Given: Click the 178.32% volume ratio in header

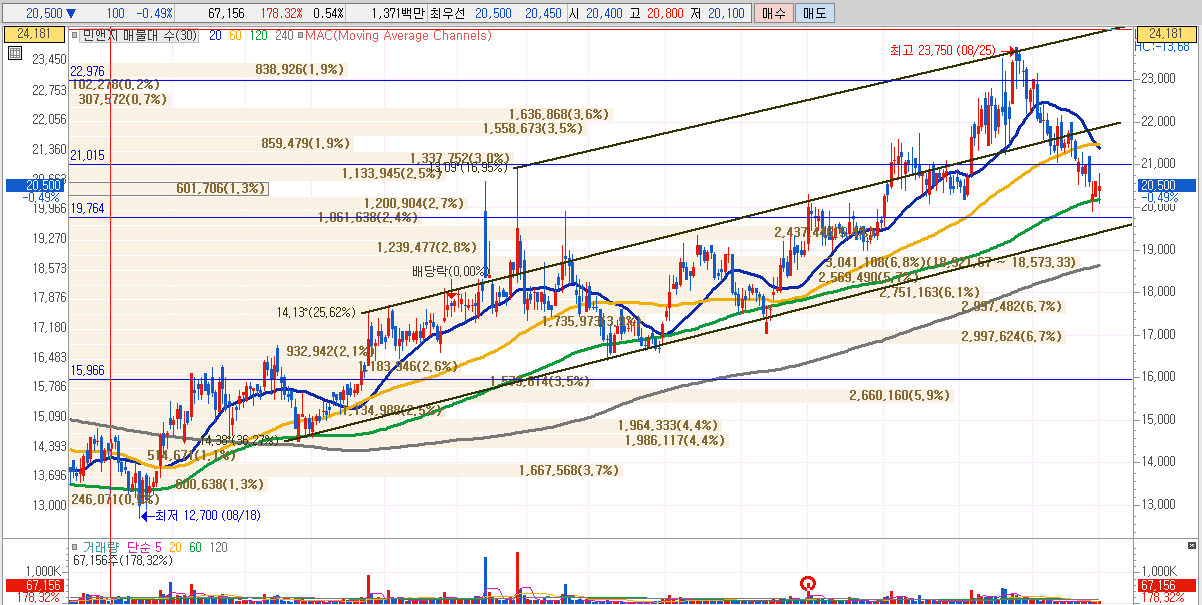Looking at the screenshot, I should pos(283,13).
